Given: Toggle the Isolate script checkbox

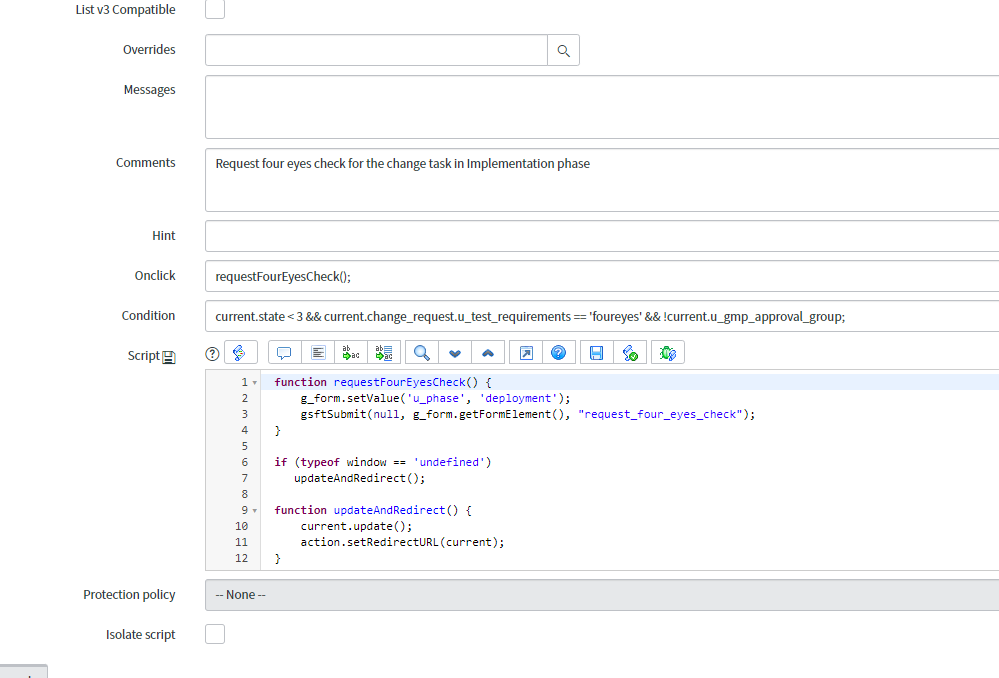Looking at the screenshot, I should tap(215, 634).
